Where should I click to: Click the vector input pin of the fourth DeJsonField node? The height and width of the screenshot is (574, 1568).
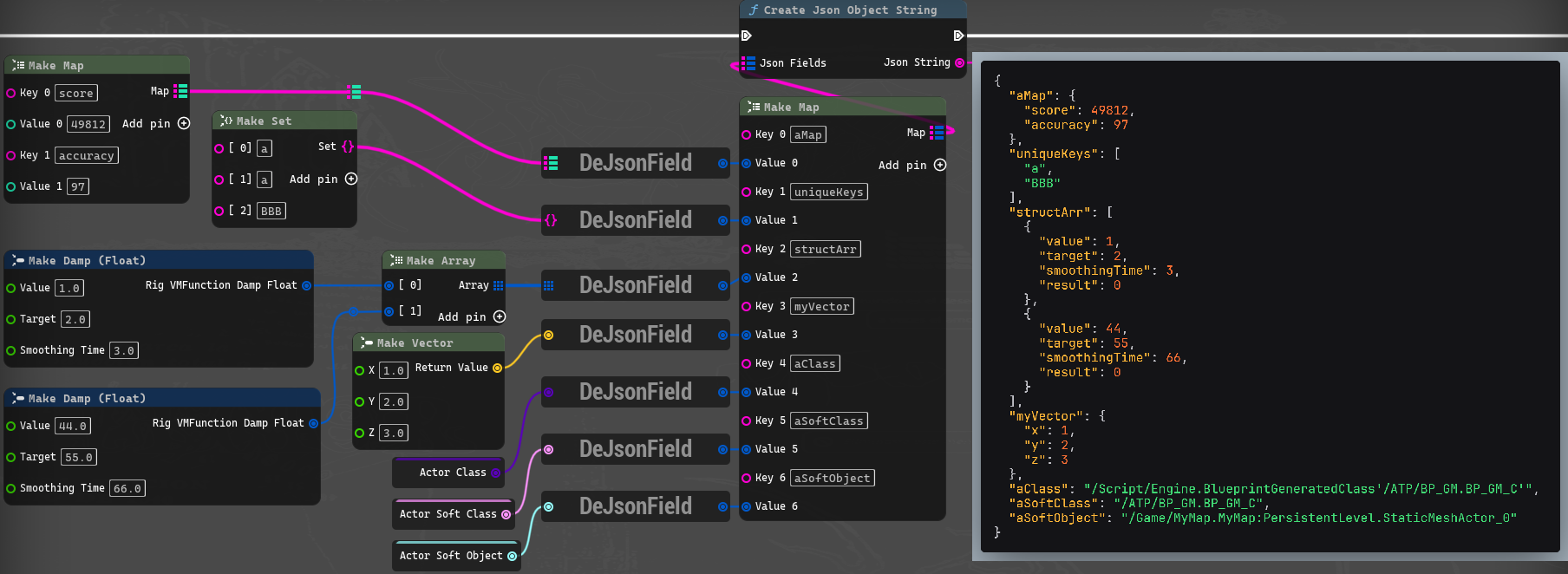pyautogui.click(x=548, y=335)
